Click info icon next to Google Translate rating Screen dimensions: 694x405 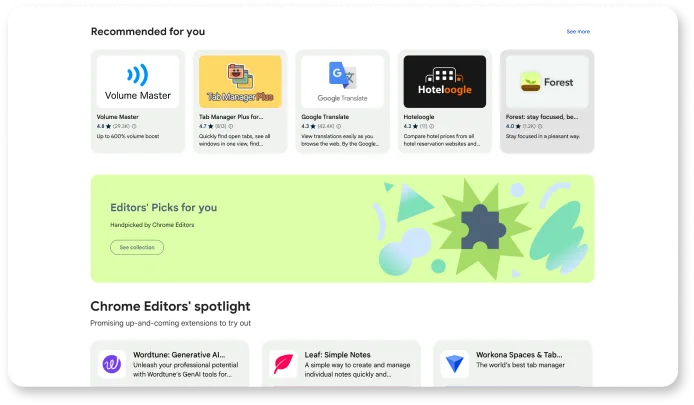click(x=339, y=127)
